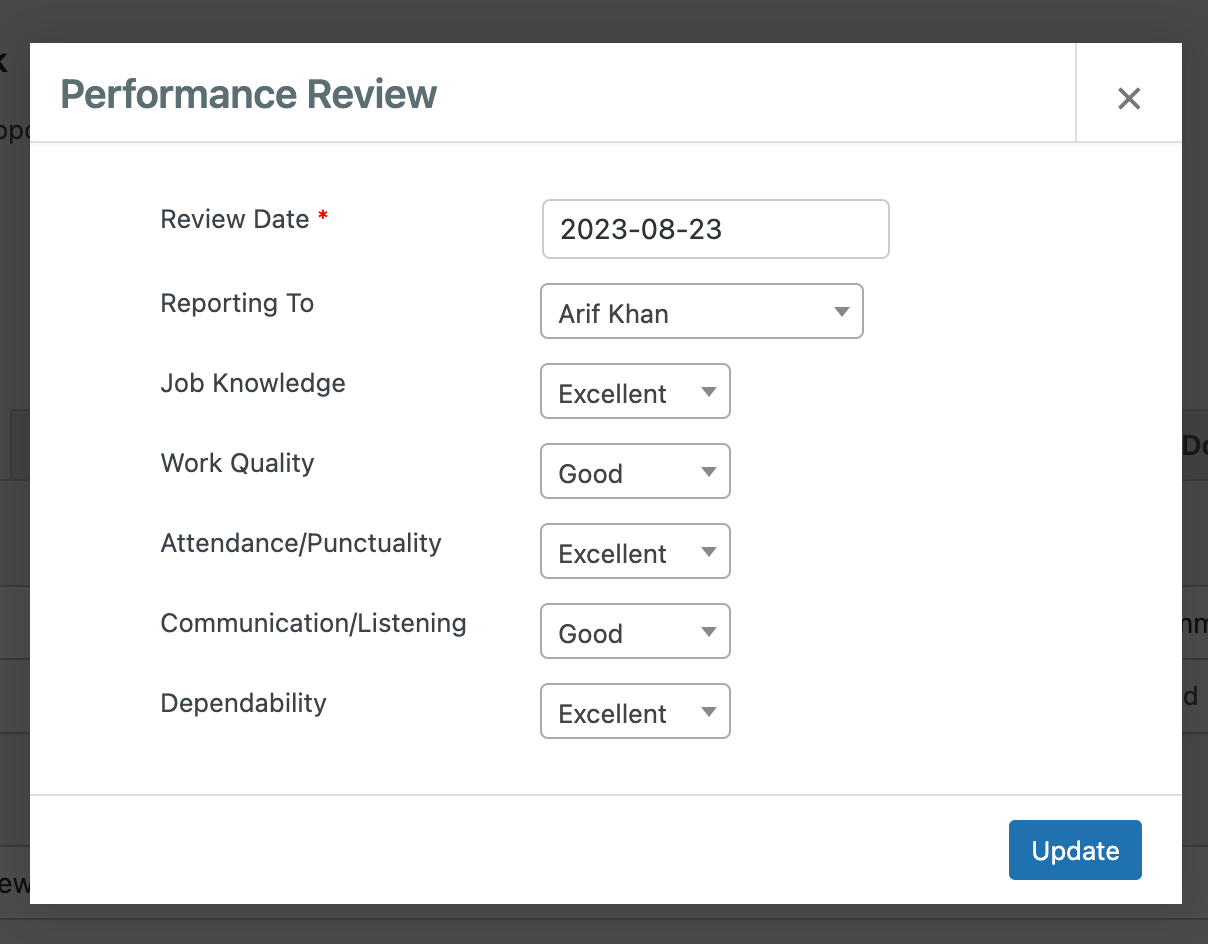Expand the Work Quality rating selector

(635, 471)
